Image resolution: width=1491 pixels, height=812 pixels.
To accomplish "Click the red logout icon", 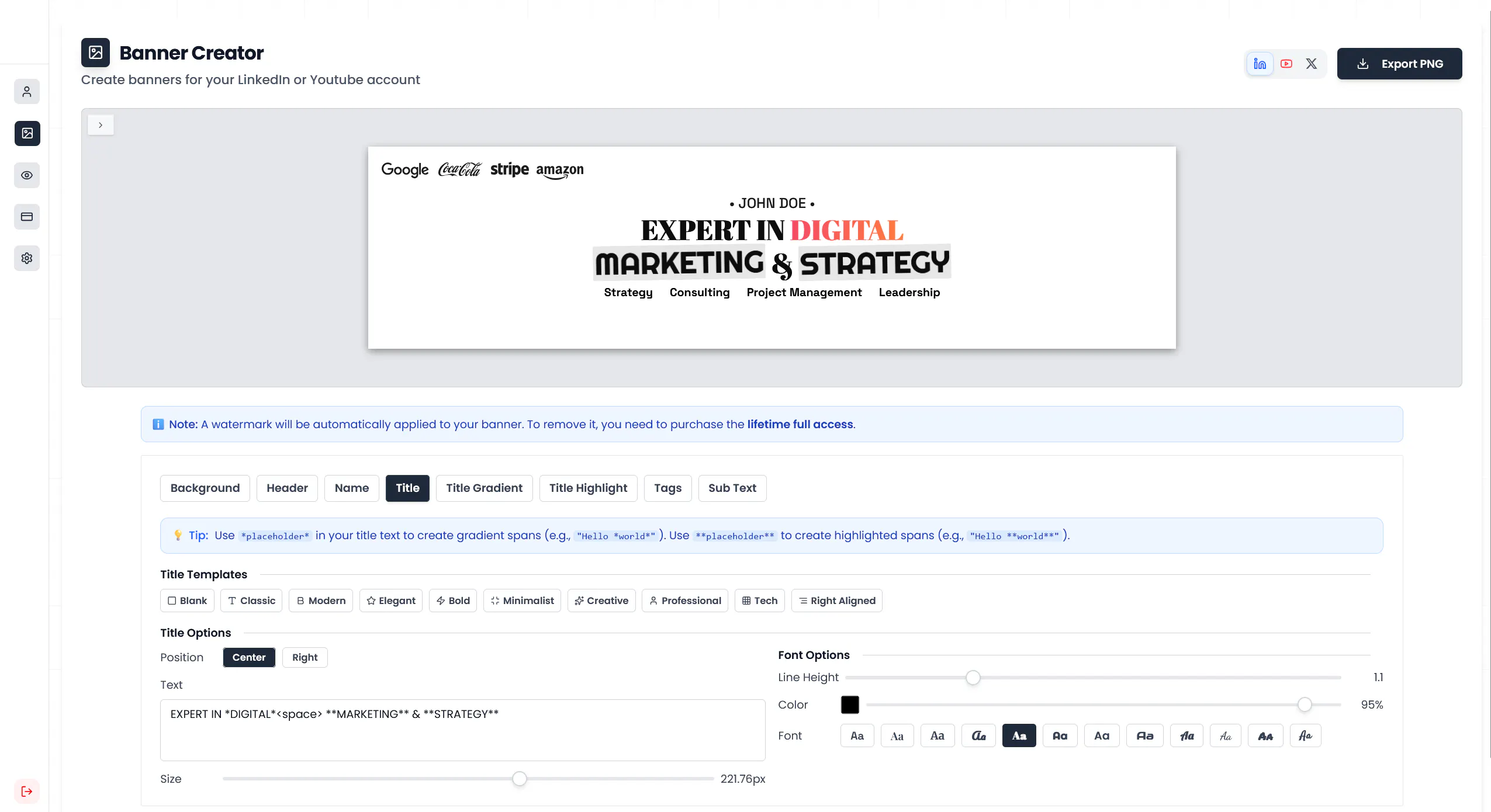I will 27,792.
